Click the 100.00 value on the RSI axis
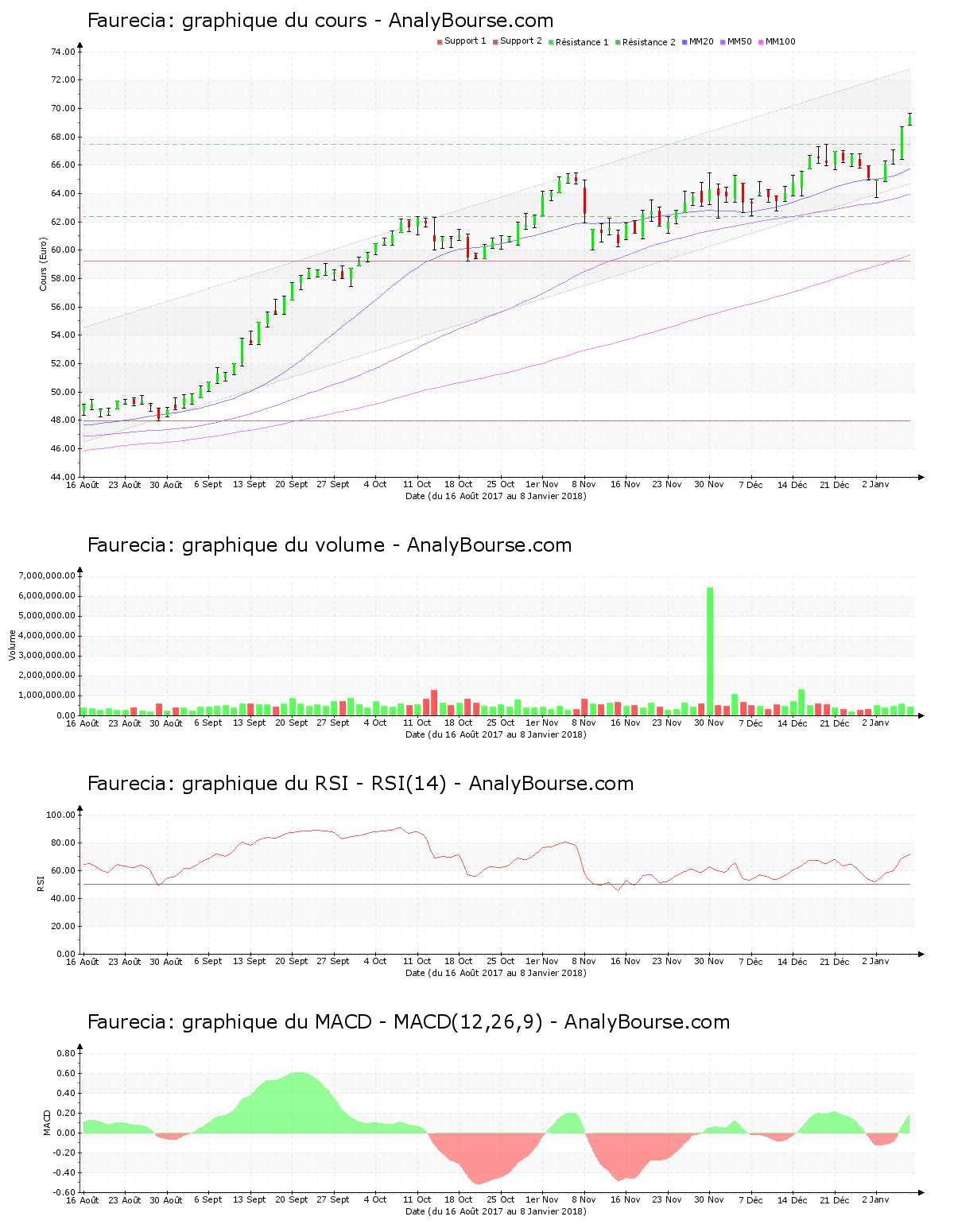 point(60,815)
